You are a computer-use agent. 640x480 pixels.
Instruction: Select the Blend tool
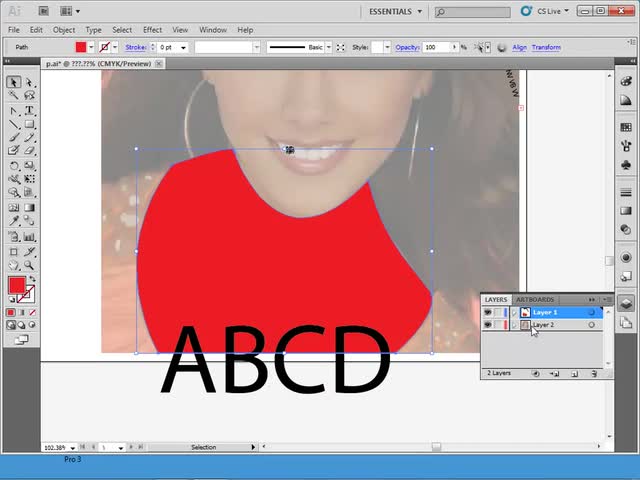(x=29, y=221)
